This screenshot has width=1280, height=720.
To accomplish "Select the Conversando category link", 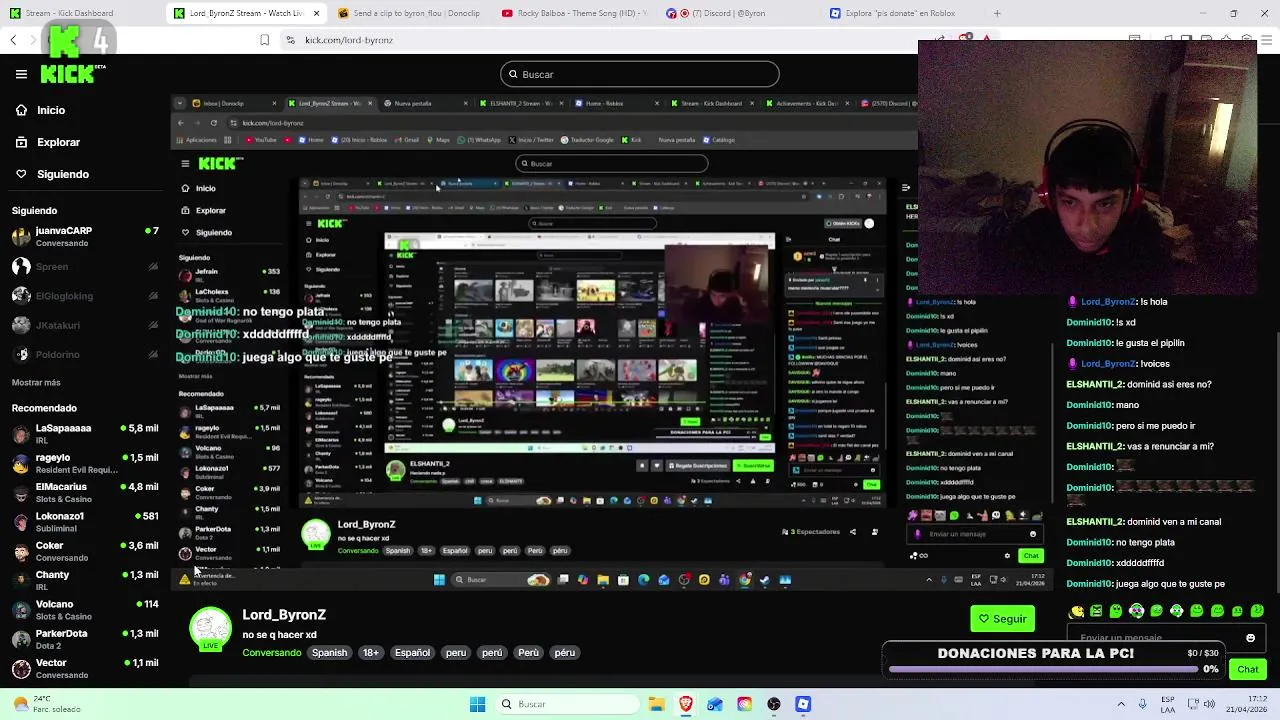I will 271,653.
